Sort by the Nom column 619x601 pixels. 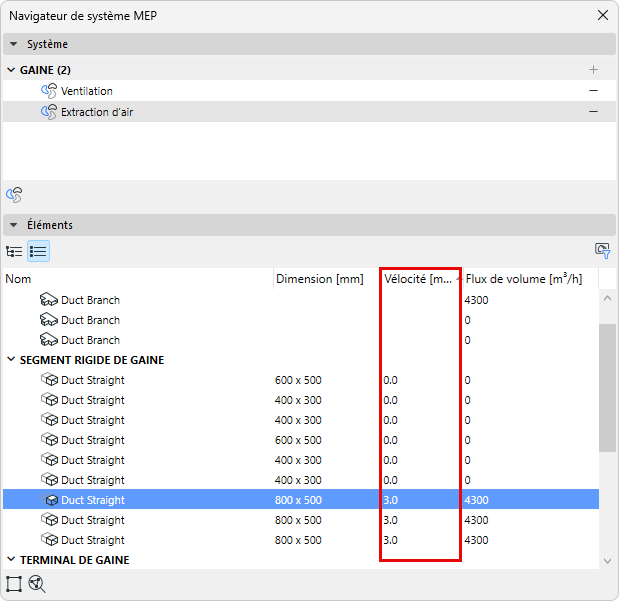tap(138, 279)
